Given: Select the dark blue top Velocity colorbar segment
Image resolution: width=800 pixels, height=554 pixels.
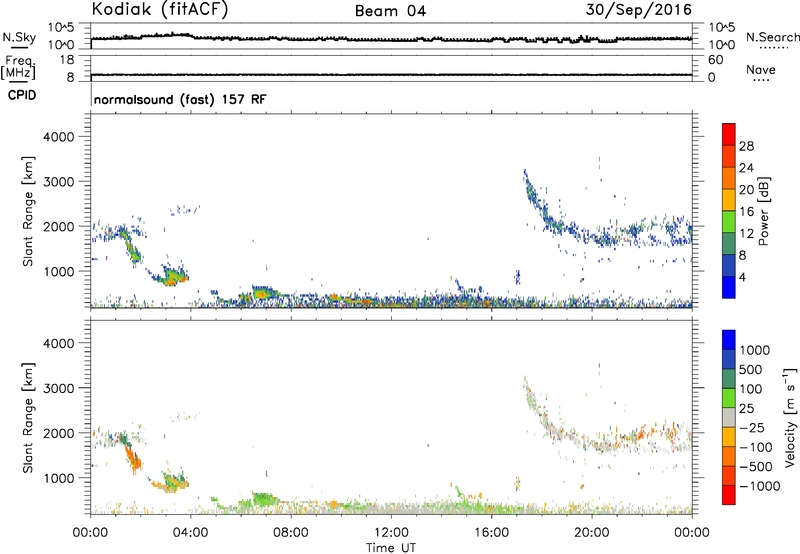Looking at the screenshot, I should (729, 340).
